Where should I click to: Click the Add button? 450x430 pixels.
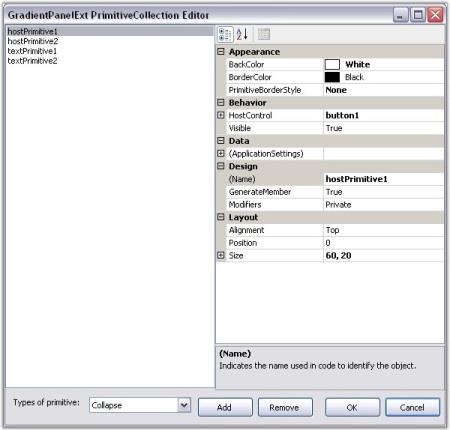pos(225,407)
